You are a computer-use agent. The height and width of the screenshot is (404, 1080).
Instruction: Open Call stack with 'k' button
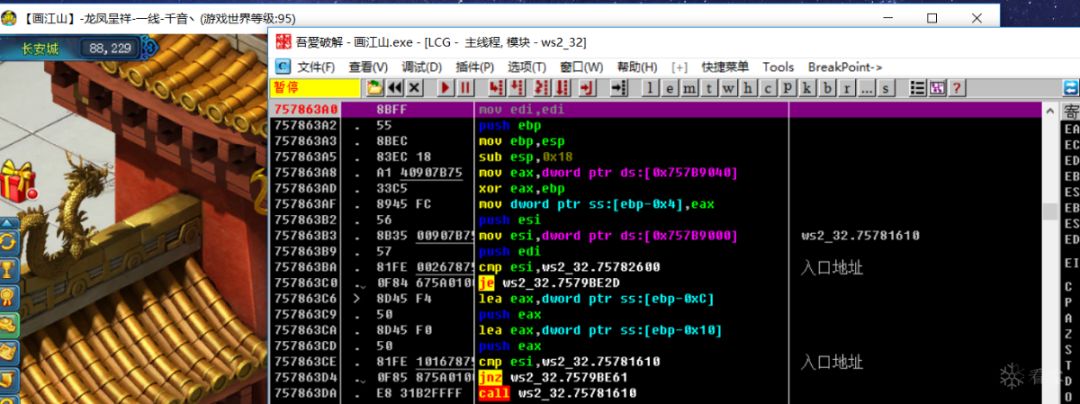(807, 88)
